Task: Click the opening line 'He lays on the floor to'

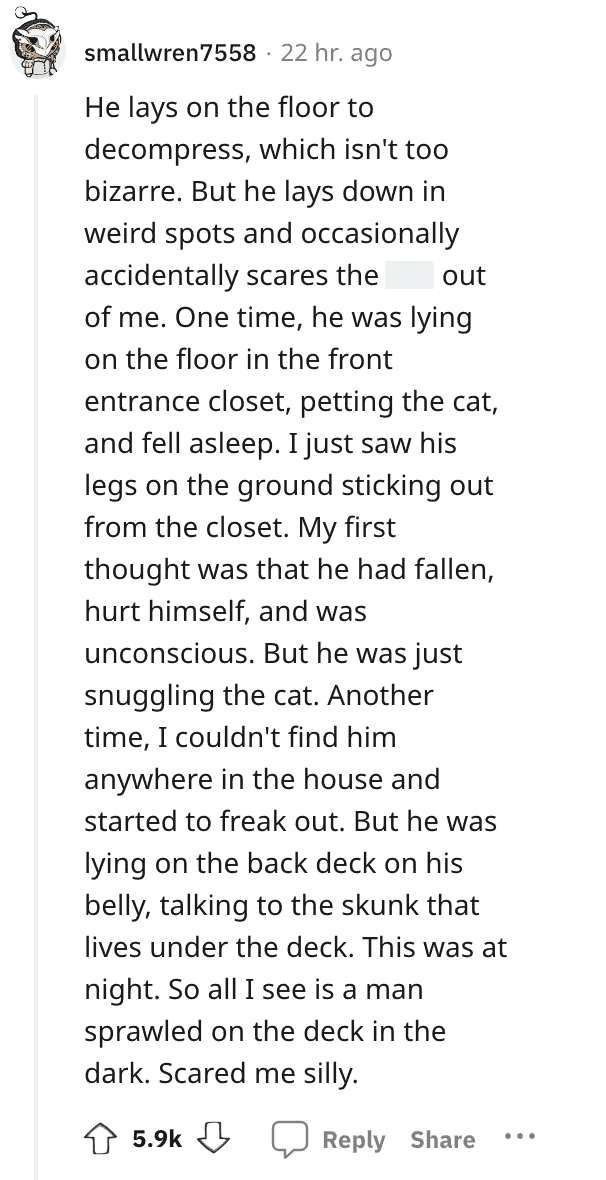Action: tap(229, 108)
